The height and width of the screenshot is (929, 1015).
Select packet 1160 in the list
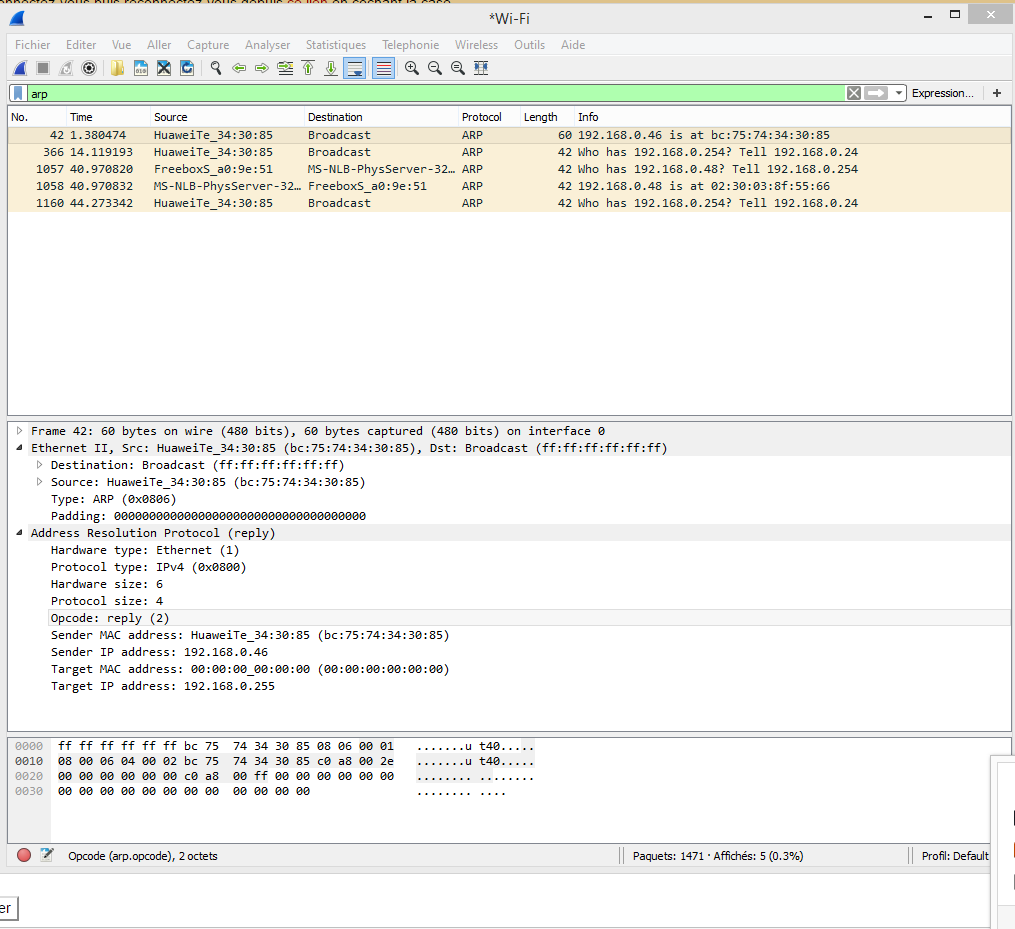point(509,203)
